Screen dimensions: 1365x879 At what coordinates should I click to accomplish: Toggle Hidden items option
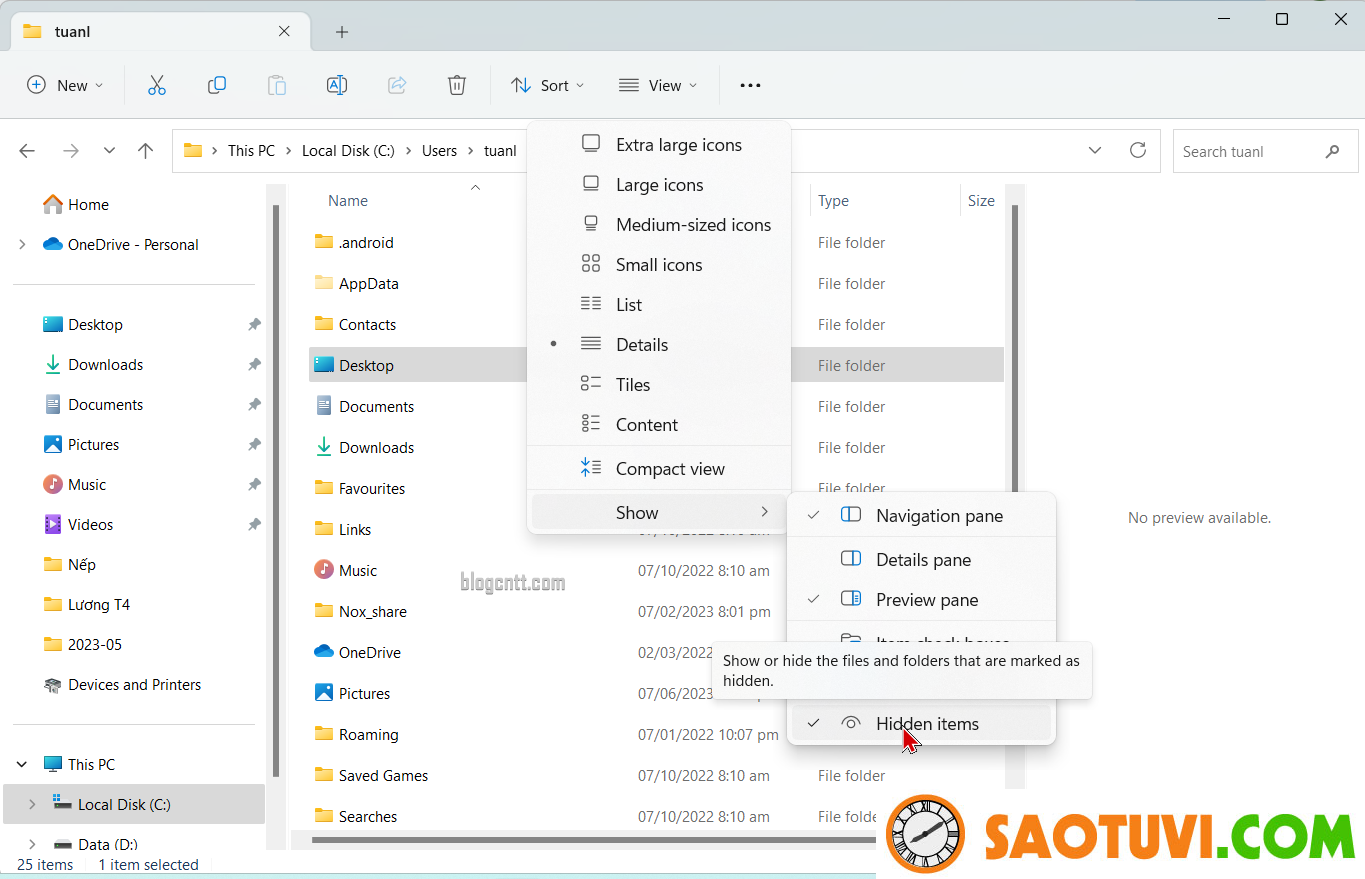point(921,724)
